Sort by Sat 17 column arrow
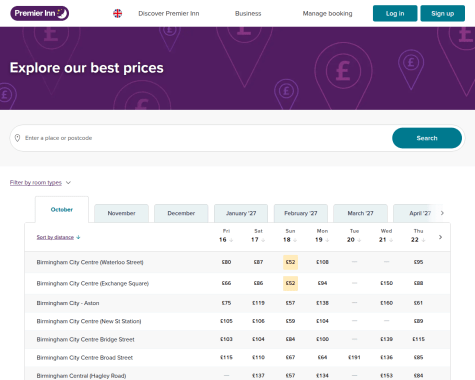 click(x=263, y=240)
